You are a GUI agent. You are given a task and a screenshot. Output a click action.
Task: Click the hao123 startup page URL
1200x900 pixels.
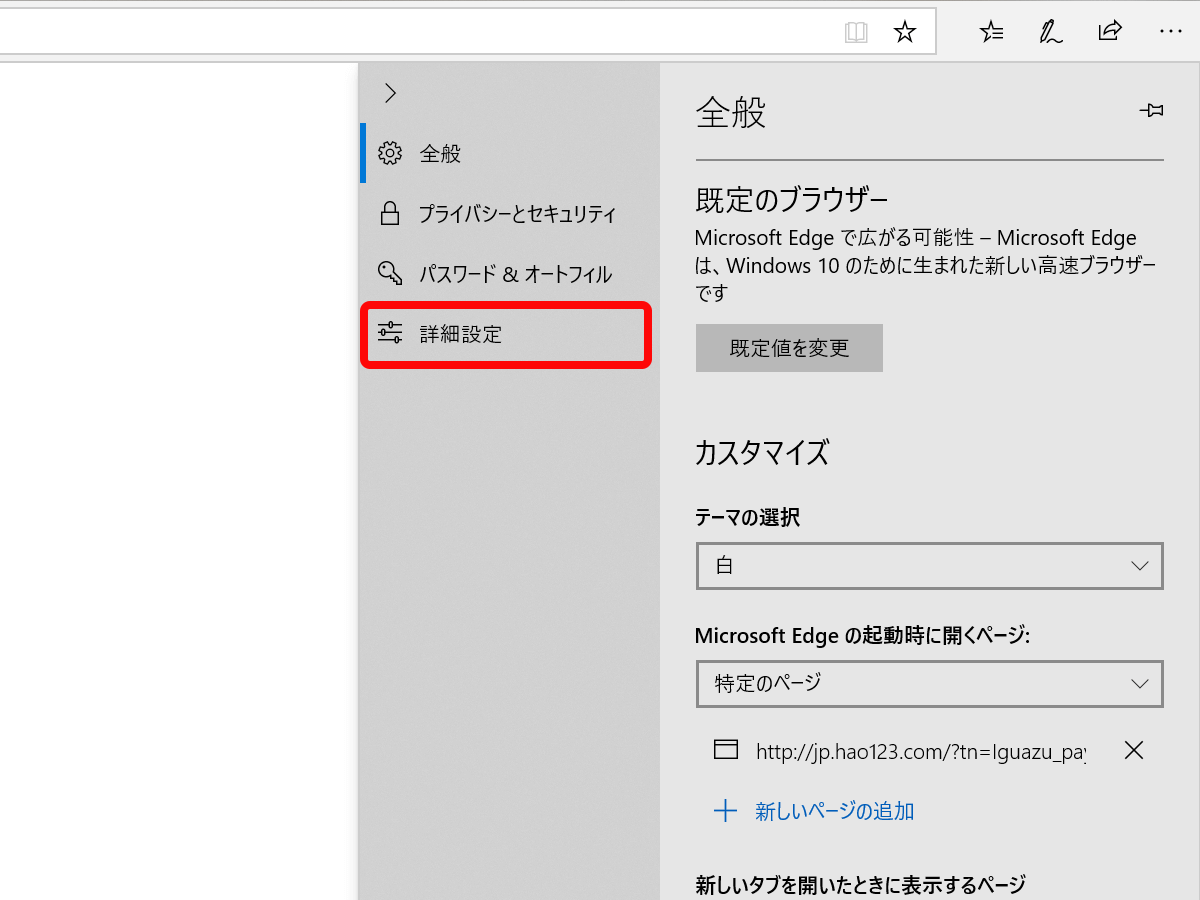click(921, 751)
